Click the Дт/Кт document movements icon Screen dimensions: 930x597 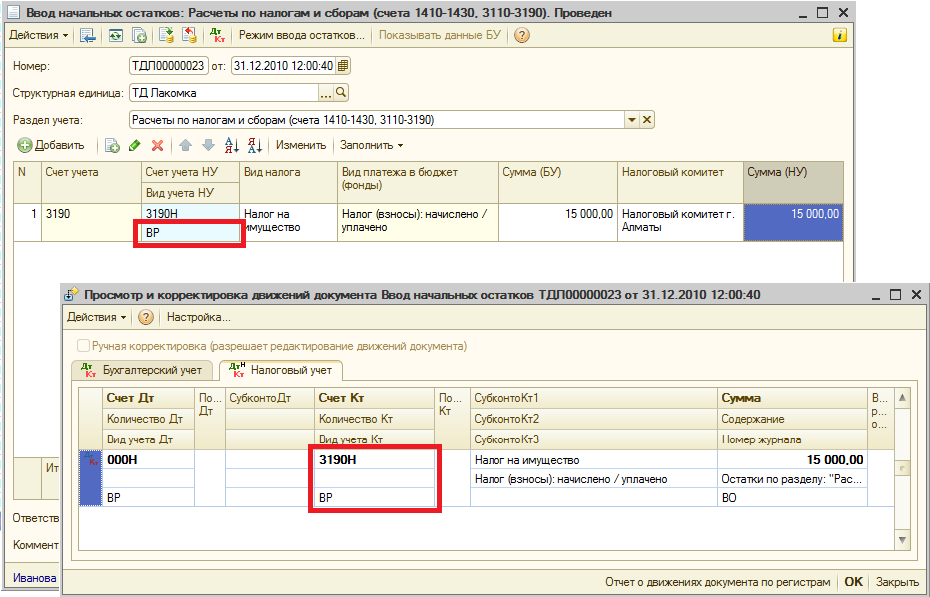pos(217,35)
